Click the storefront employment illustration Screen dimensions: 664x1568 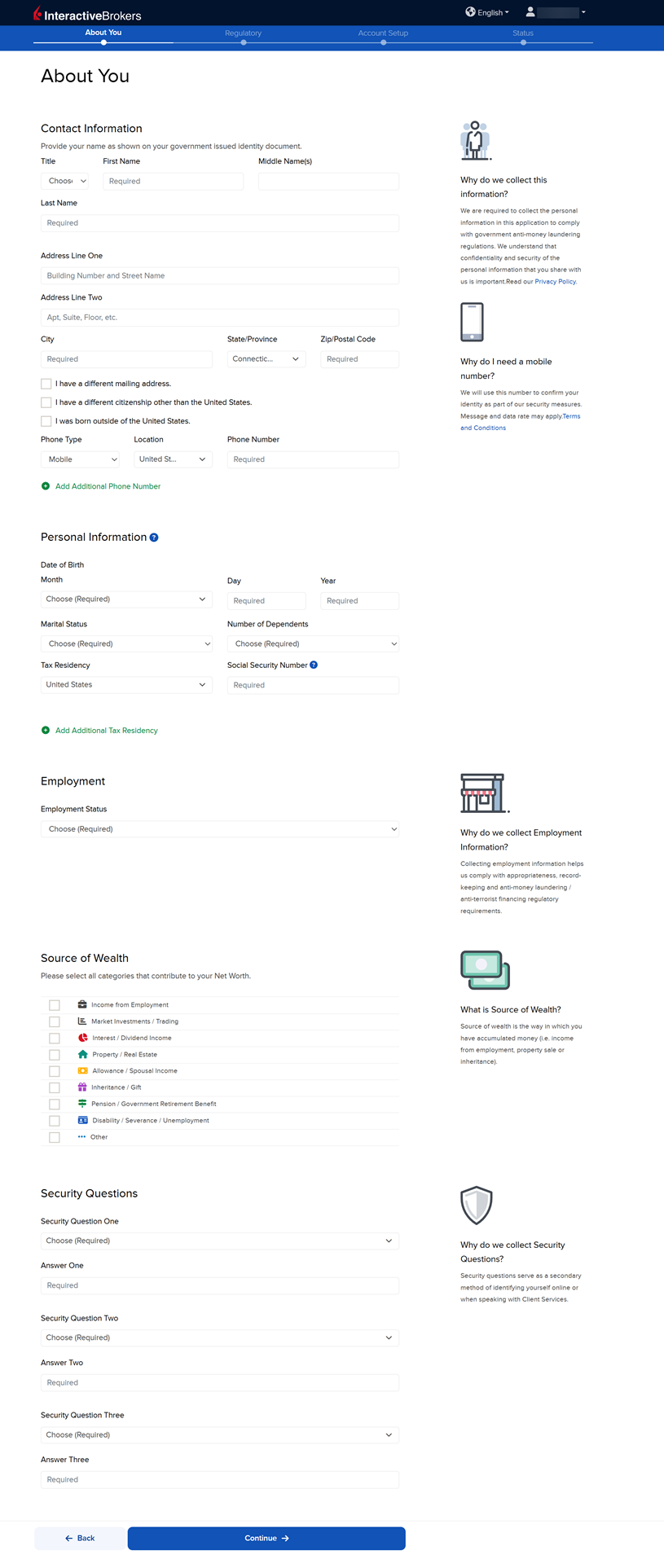484,793
